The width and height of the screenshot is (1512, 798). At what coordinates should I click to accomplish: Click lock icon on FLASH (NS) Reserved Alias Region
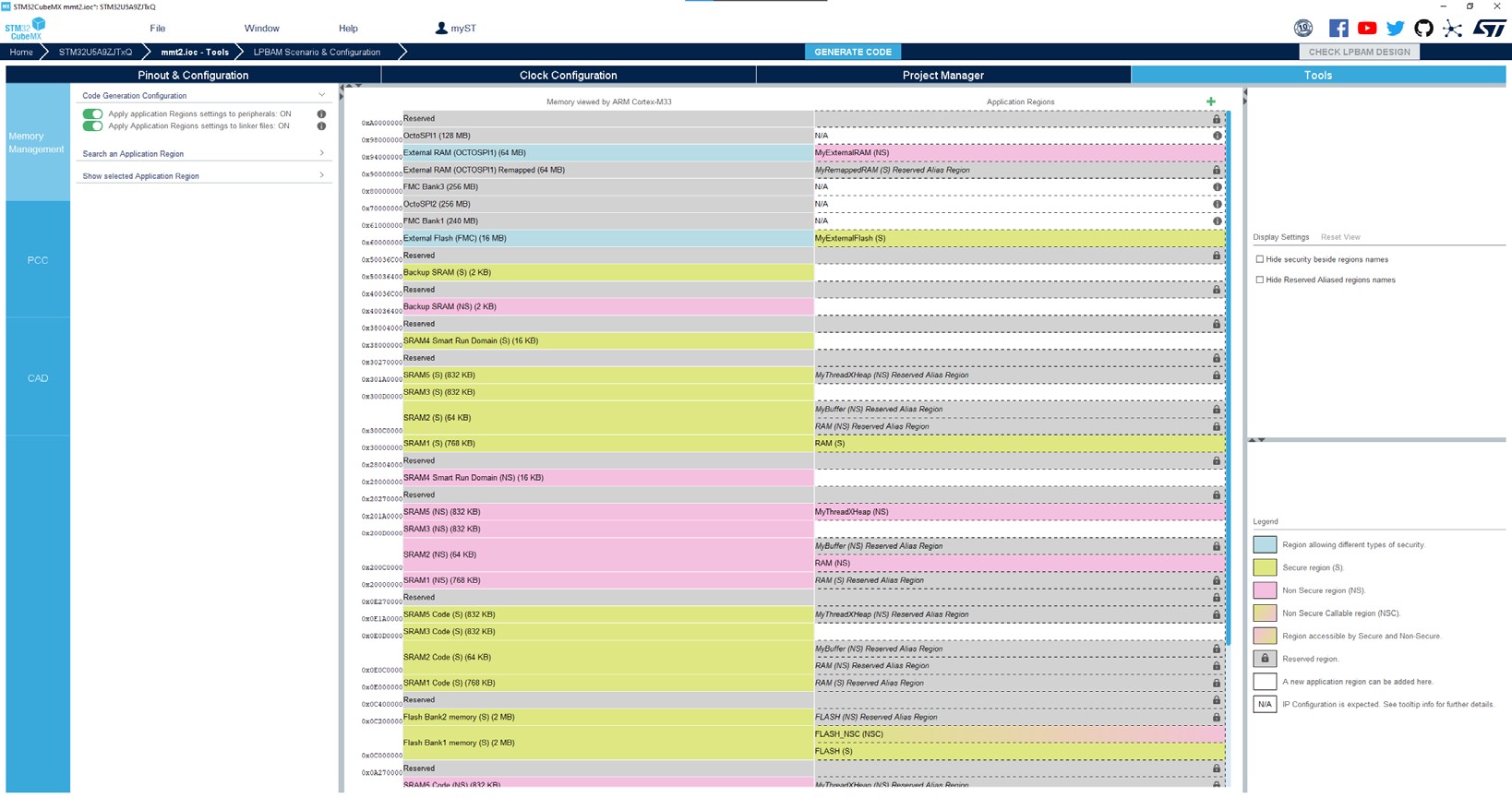pyautogui.click(x=1217, y=718)
